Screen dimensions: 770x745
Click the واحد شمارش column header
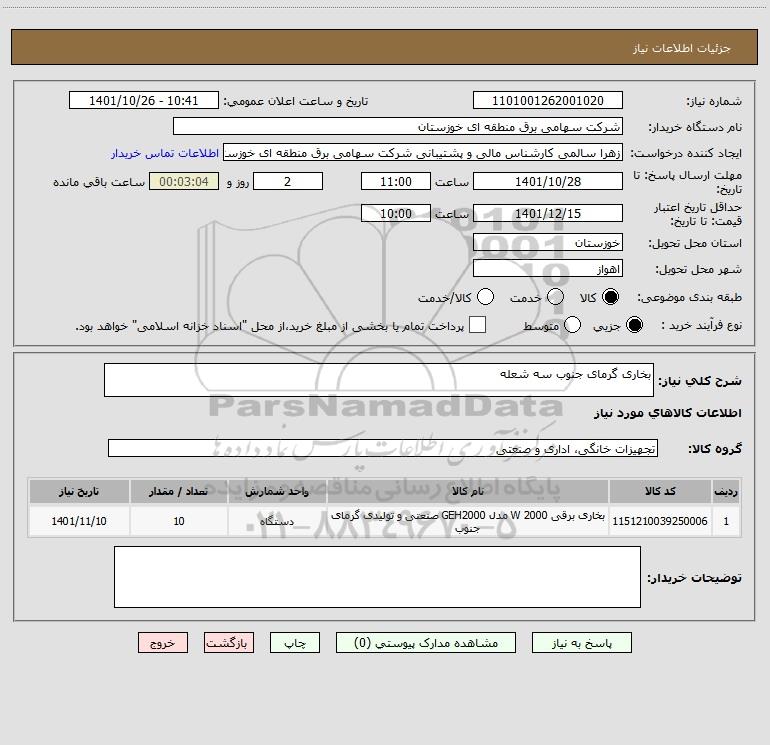277,491
